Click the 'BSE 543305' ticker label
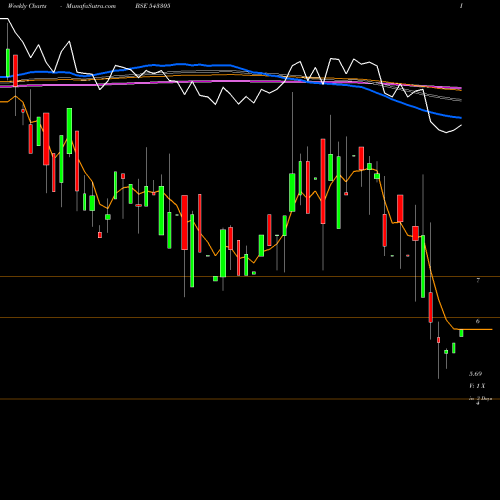The image size is (500, 500). 153,6
